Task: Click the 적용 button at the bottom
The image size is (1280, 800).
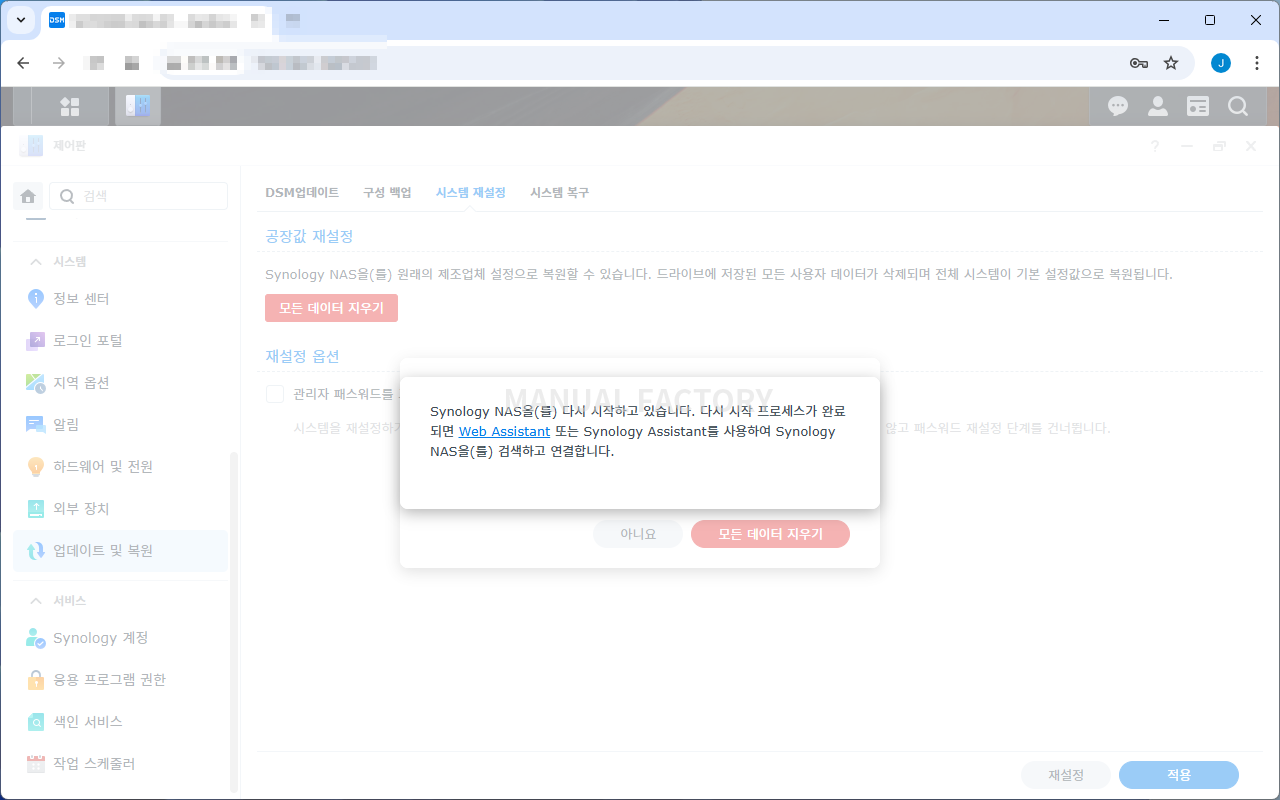Action: click(1179, 775)
